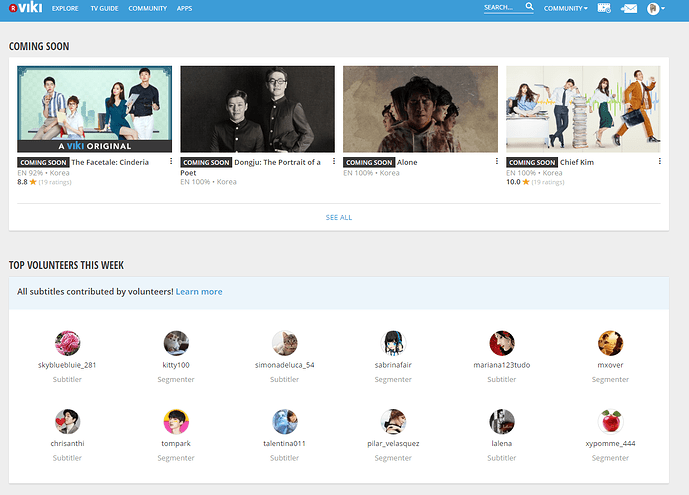This screenshot has height=495, width=689.
Task: Open the TV Guide menu item
Action: (104, 8)
